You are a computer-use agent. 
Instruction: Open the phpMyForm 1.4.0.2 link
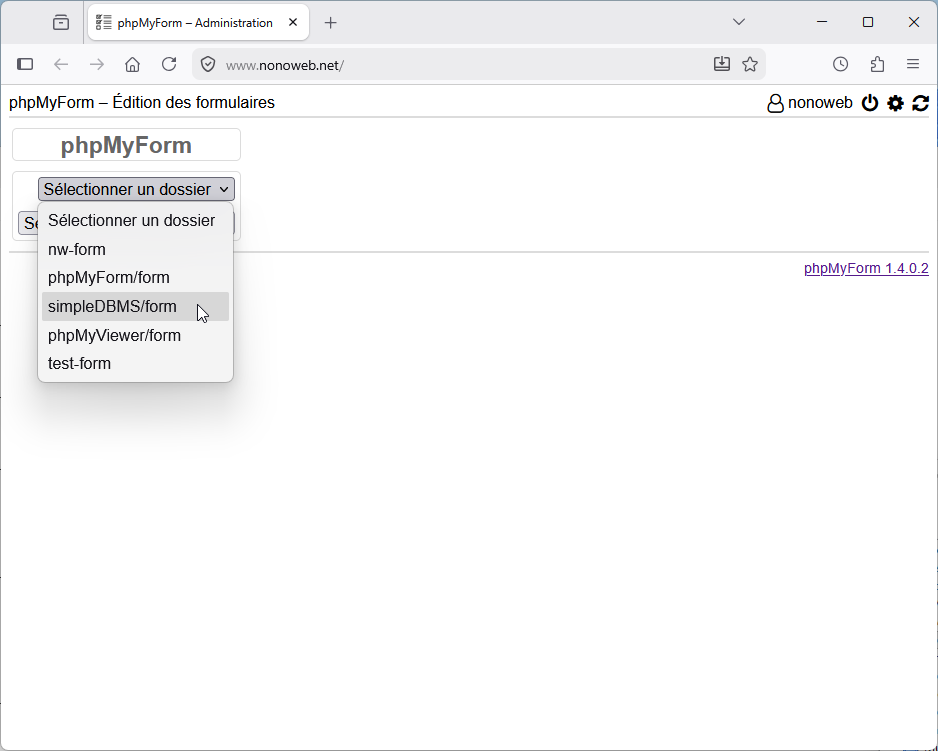click(x=866, y=268)
